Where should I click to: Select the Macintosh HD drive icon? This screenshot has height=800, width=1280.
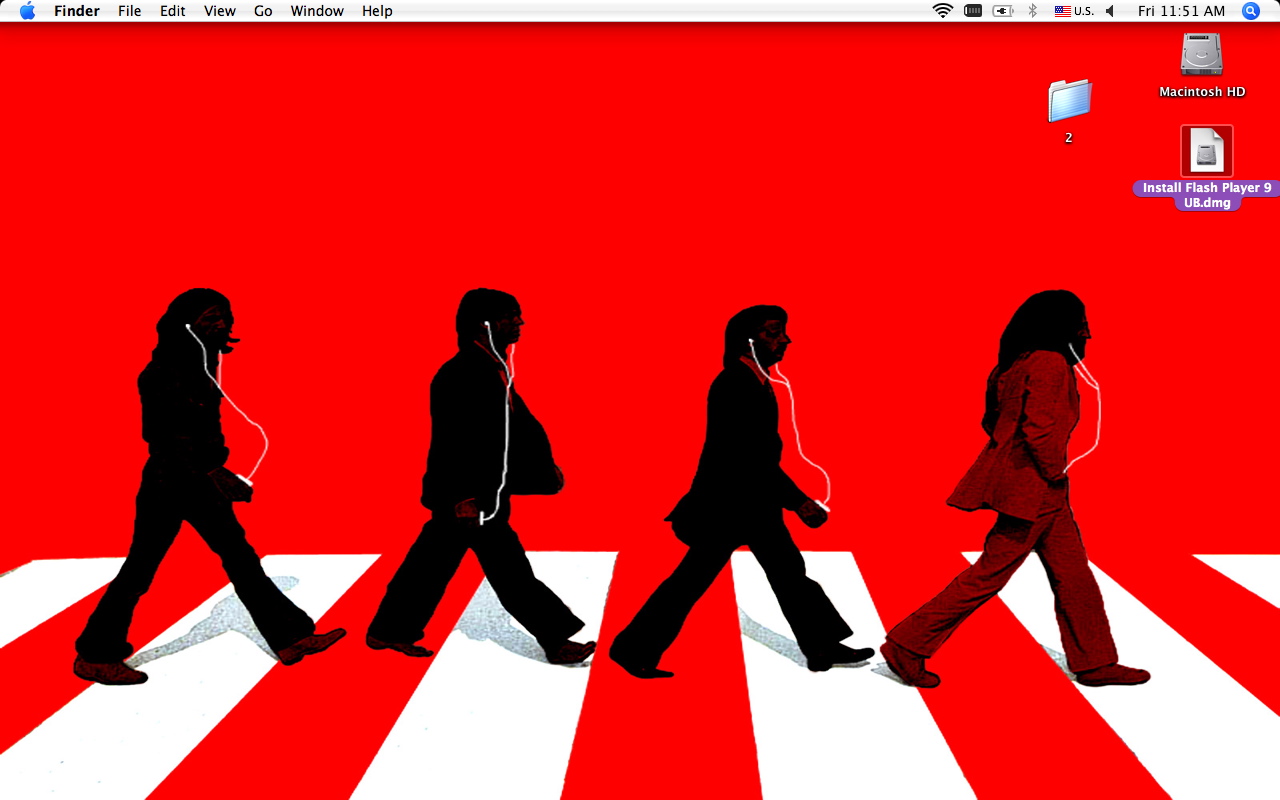1202,54
